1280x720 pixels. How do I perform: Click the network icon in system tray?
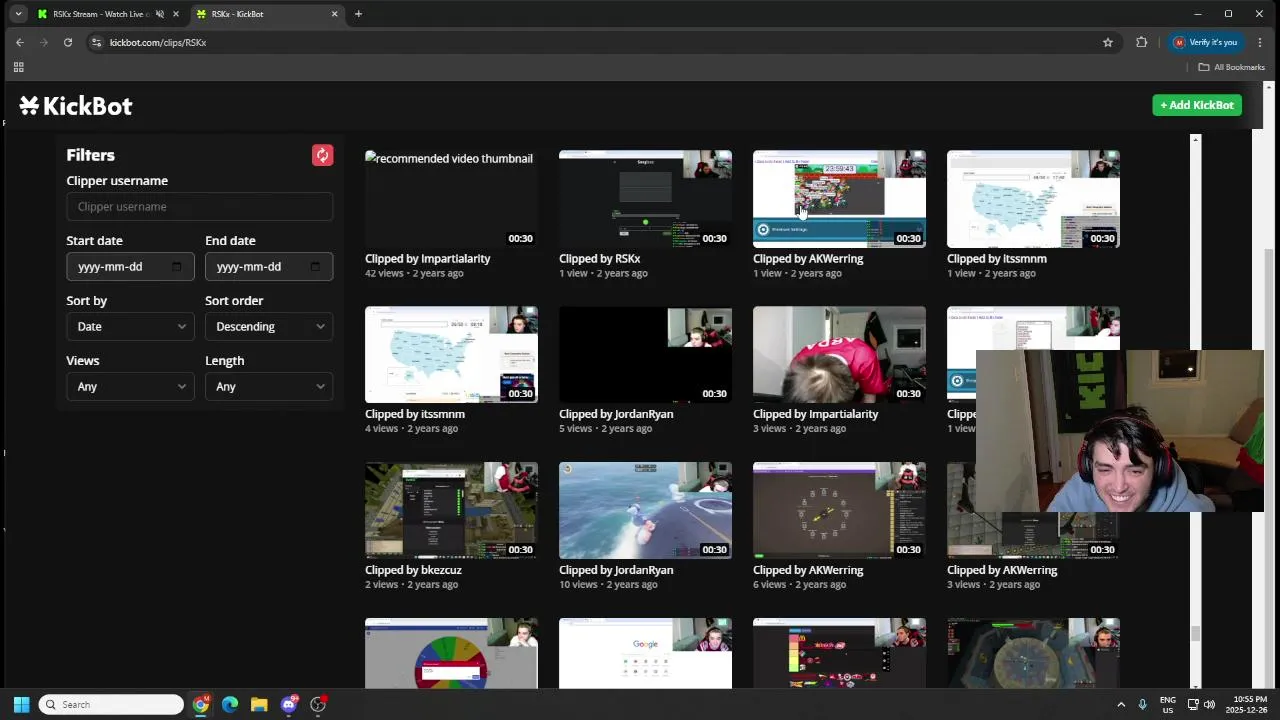pos(1194,704)
